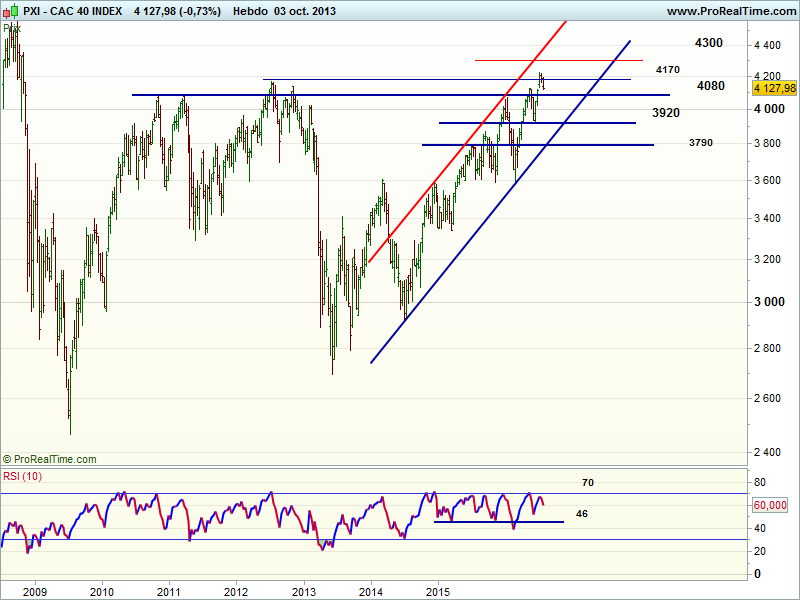800x600 pixels.
Task: Select the RSI 70 level annotation
Action: (588, 482)
